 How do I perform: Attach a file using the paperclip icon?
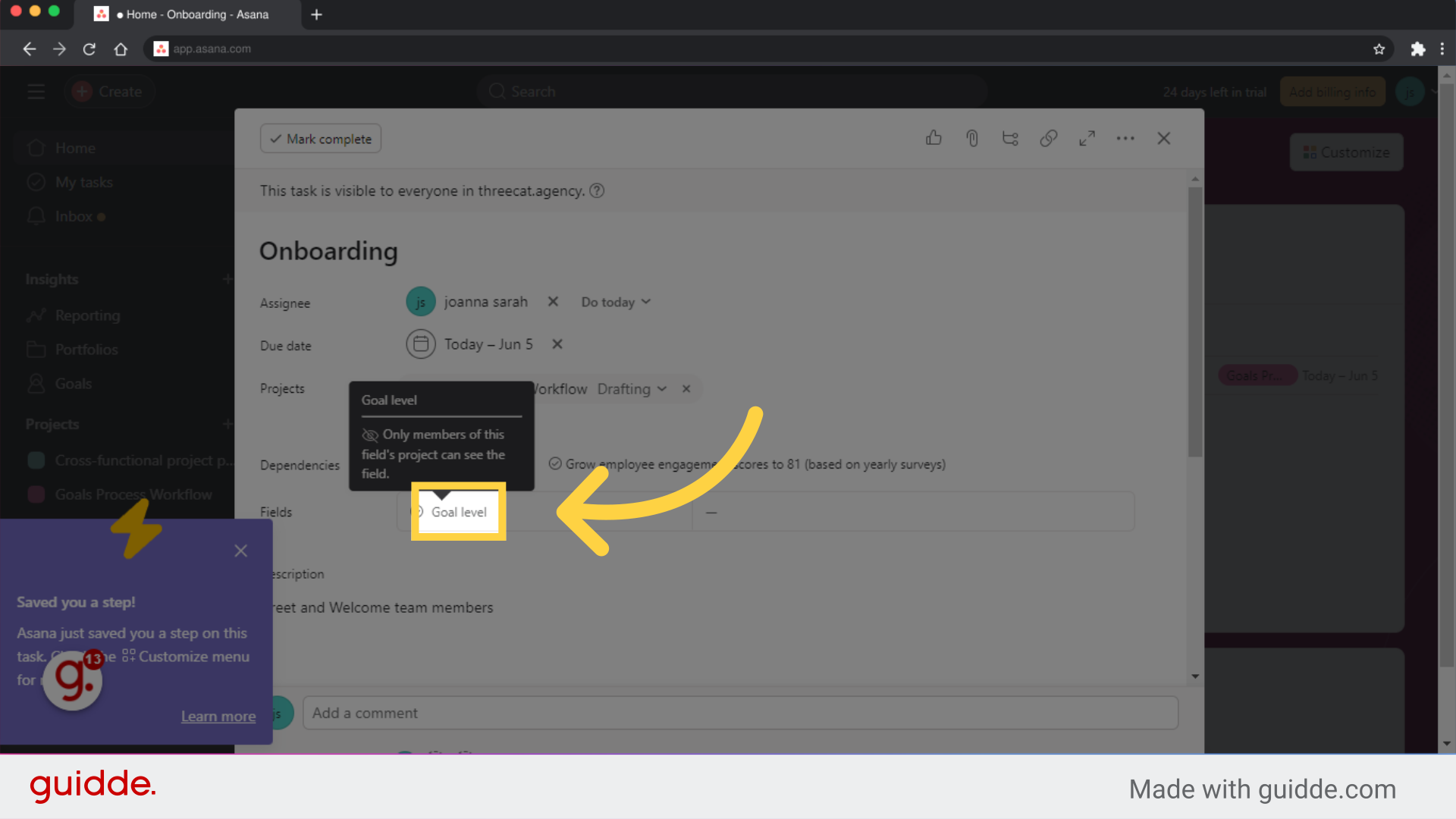[971, 138]
